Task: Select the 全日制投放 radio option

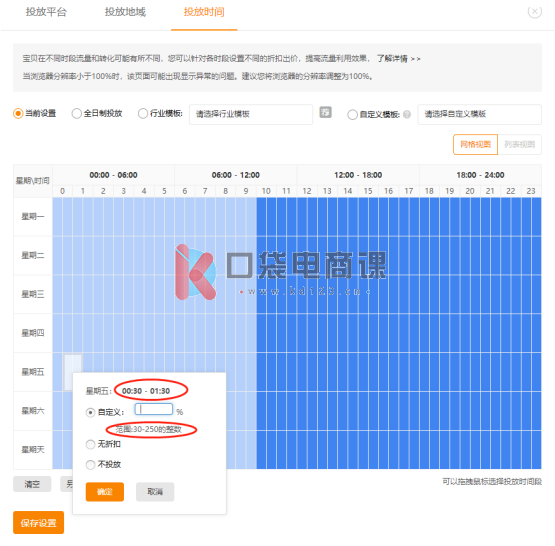Action: click(76, 114)
